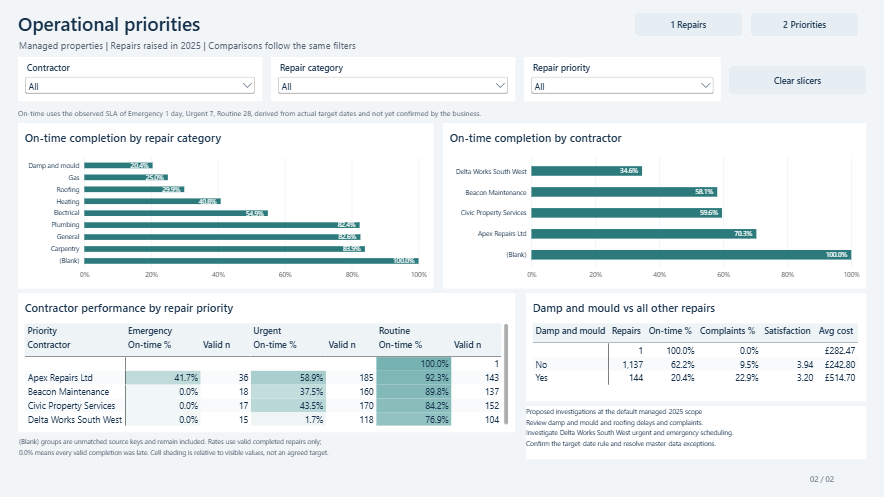Click the 84.2% Routine cell
Image resolution: width=884 pixels, height=497 pixels.
[414, 406]
